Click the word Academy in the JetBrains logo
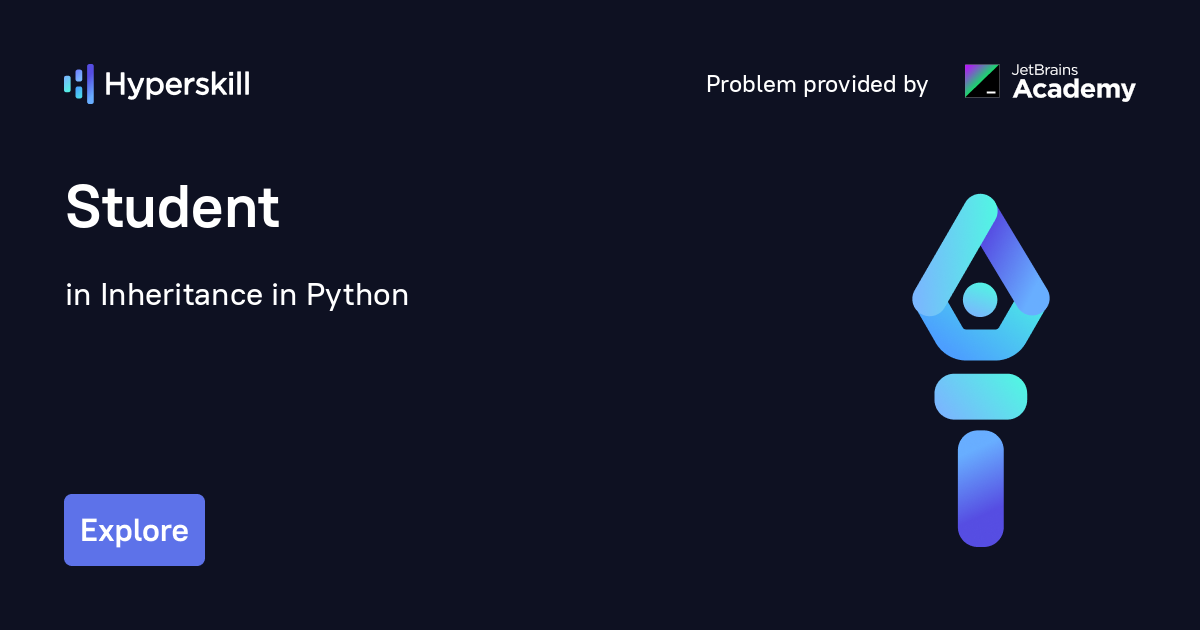The image size is (1200, 630). [x=1074, y=90]
